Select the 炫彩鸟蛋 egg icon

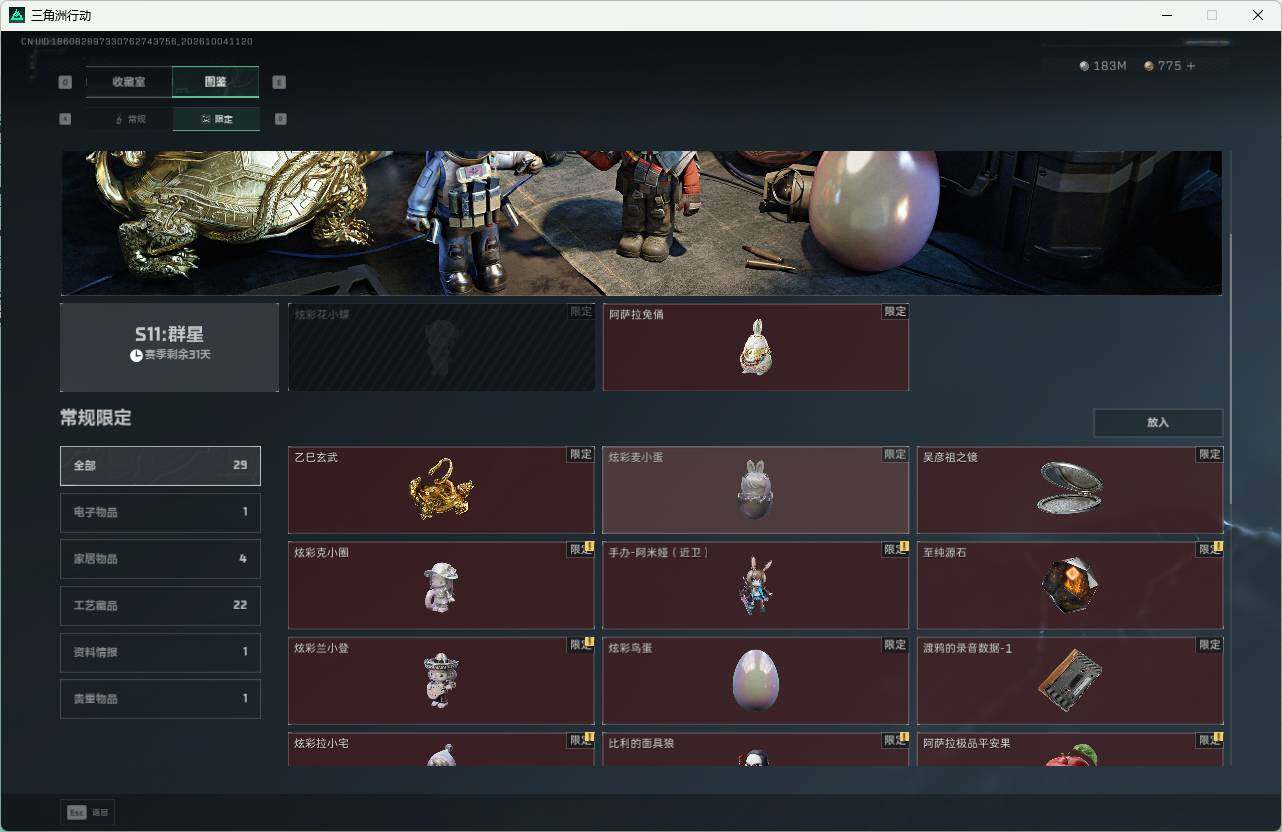coord(756,680)
